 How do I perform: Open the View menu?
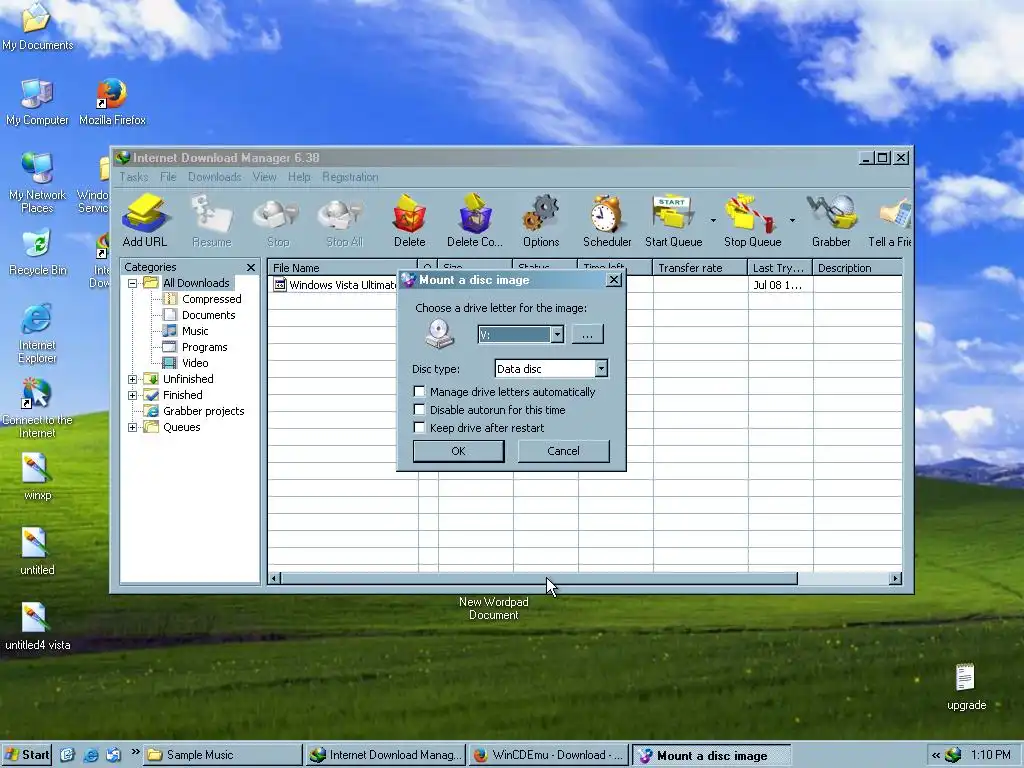[264, 177]
